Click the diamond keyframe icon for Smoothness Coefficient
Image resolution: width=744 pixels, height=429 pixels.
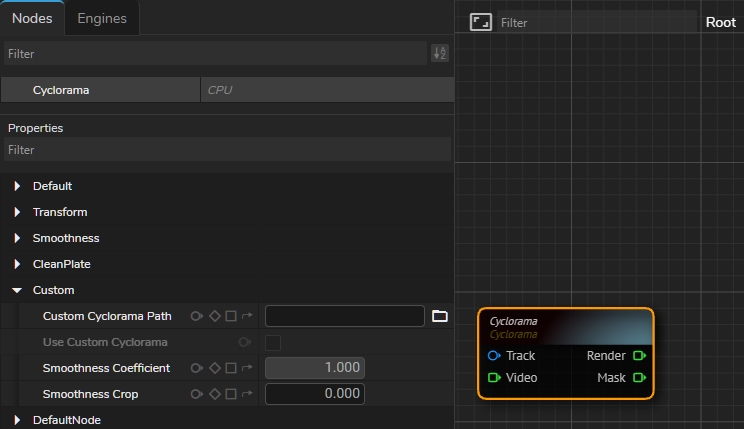pos(214,368)
